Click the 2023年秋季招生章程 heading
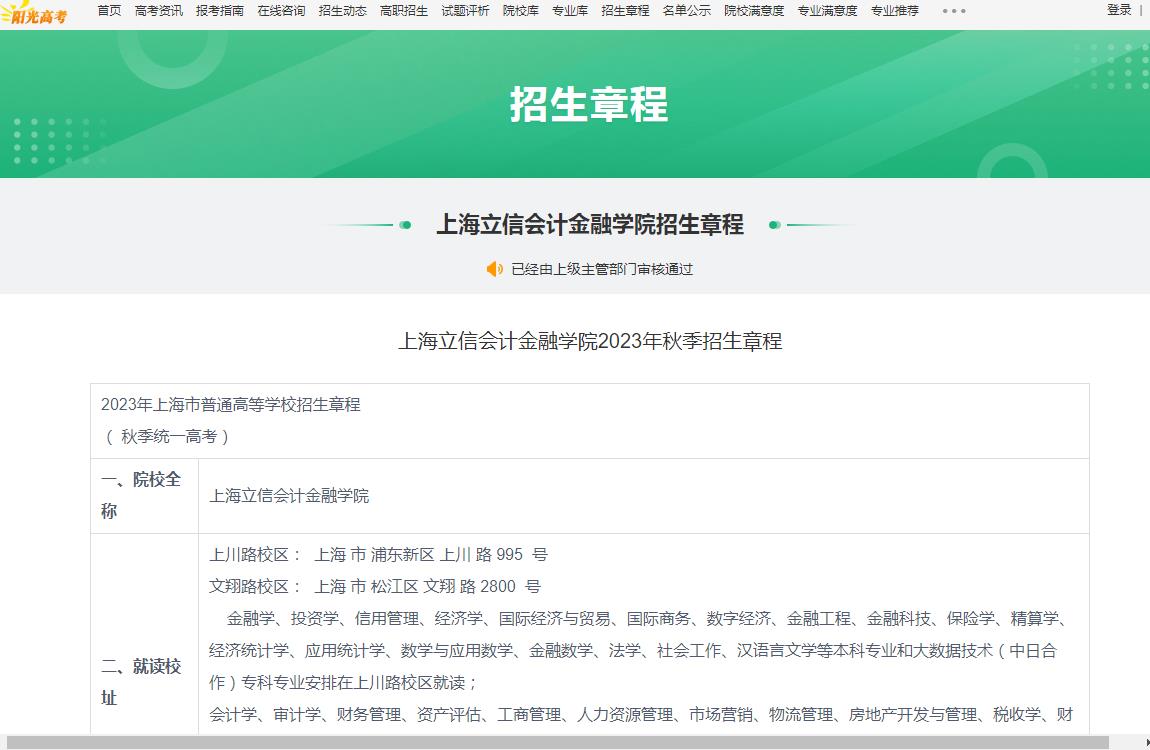 (x=590, y=341)
